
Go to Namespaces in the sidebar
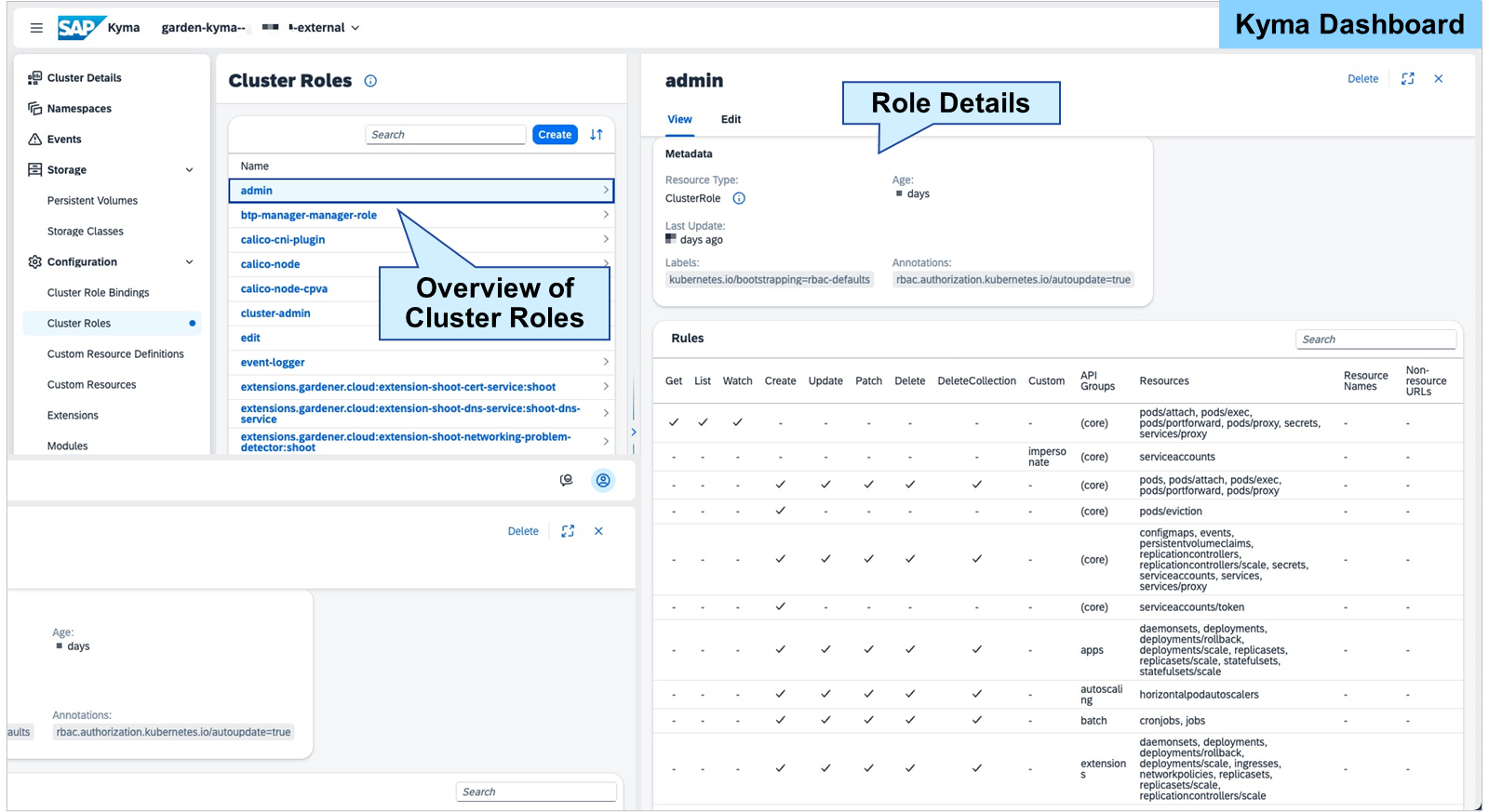pos(79,109)
